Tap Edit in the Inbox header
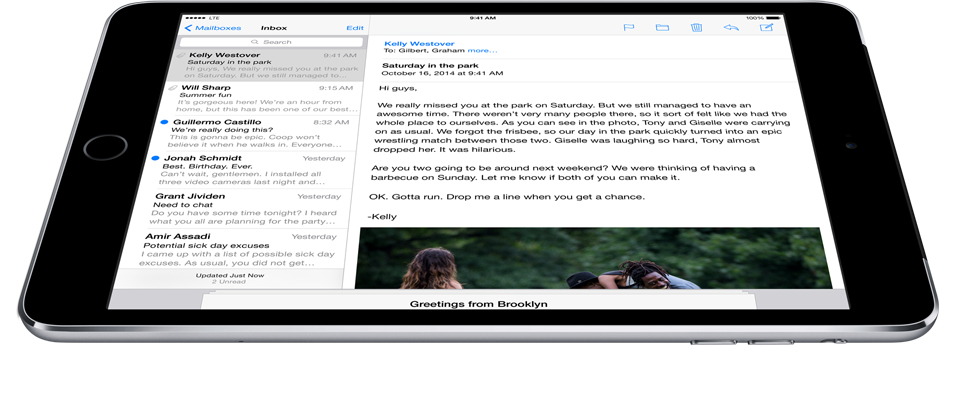 [355, 28]
